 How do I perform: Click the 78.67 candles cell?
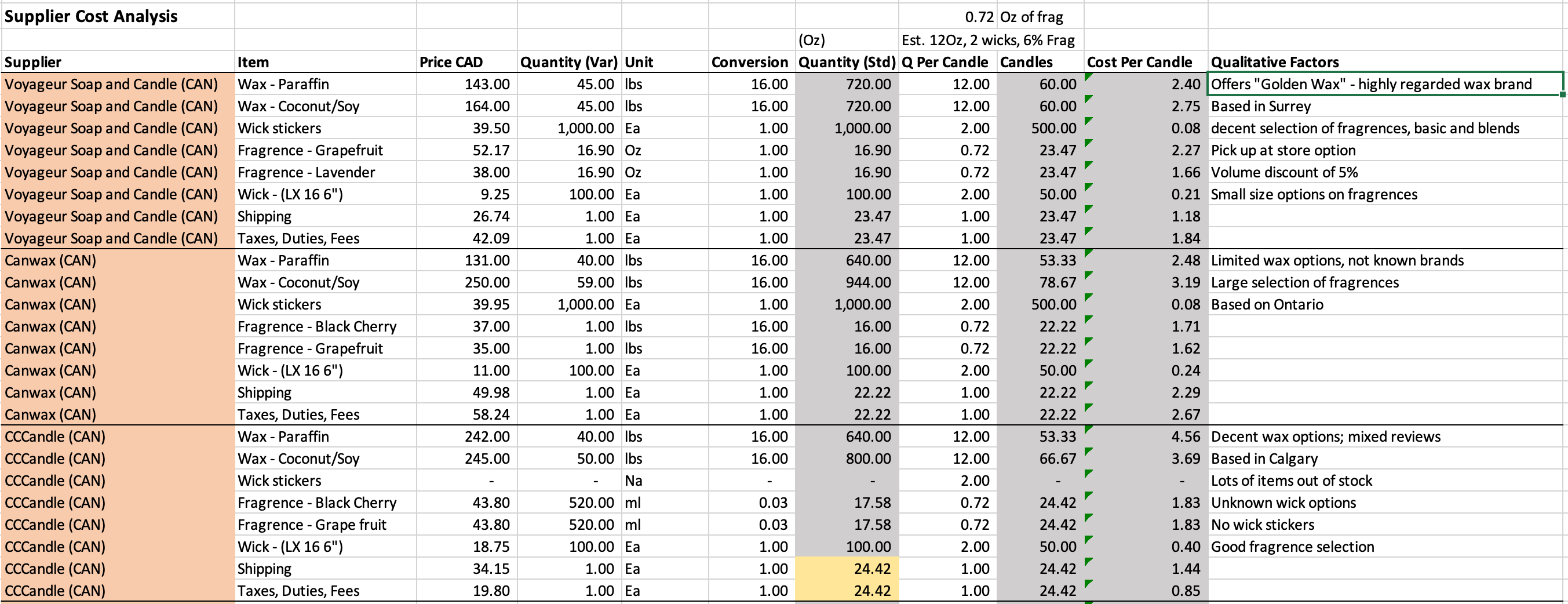1040,282
